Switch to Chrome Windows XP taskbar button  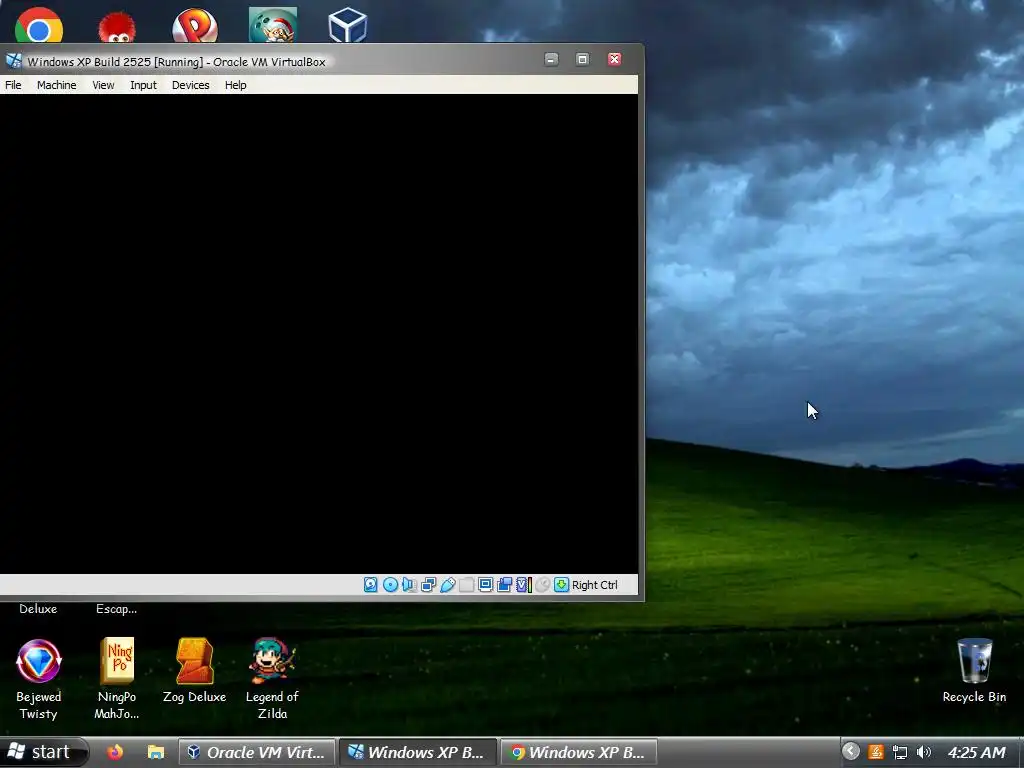click(579, 752)
